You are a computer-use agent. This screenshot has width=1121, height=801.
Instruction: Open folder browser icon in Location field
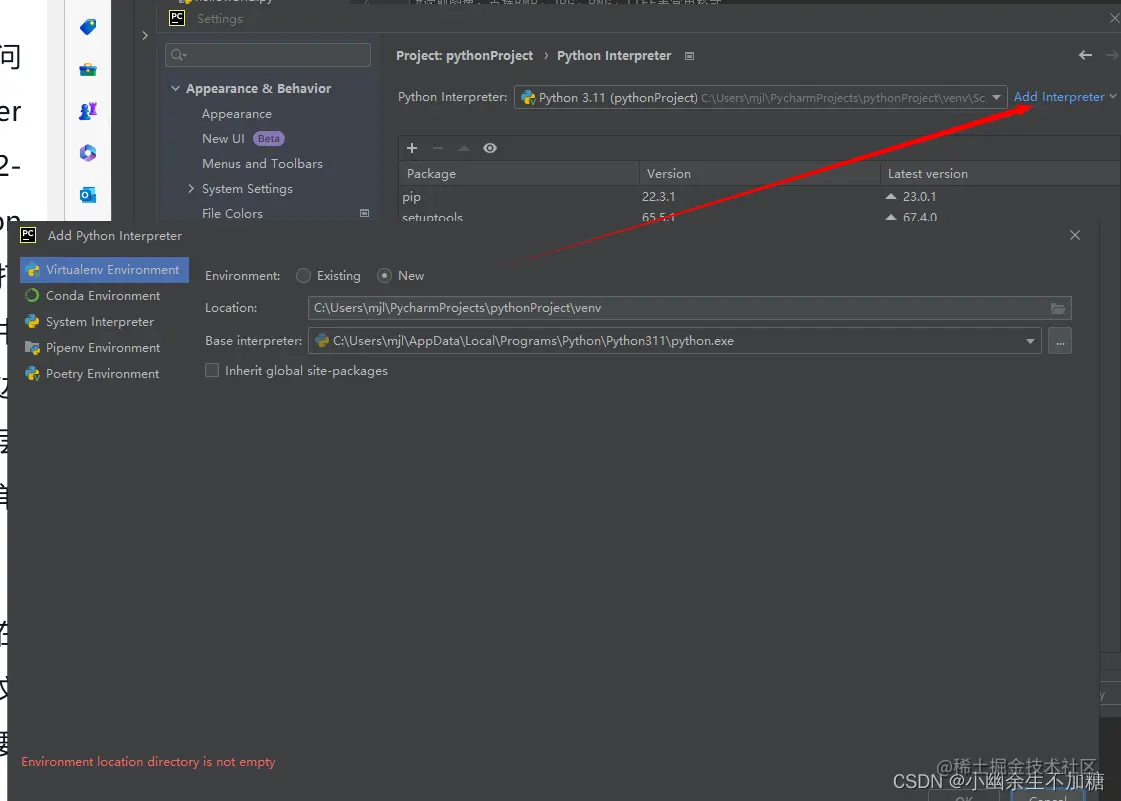[1057, 308]
